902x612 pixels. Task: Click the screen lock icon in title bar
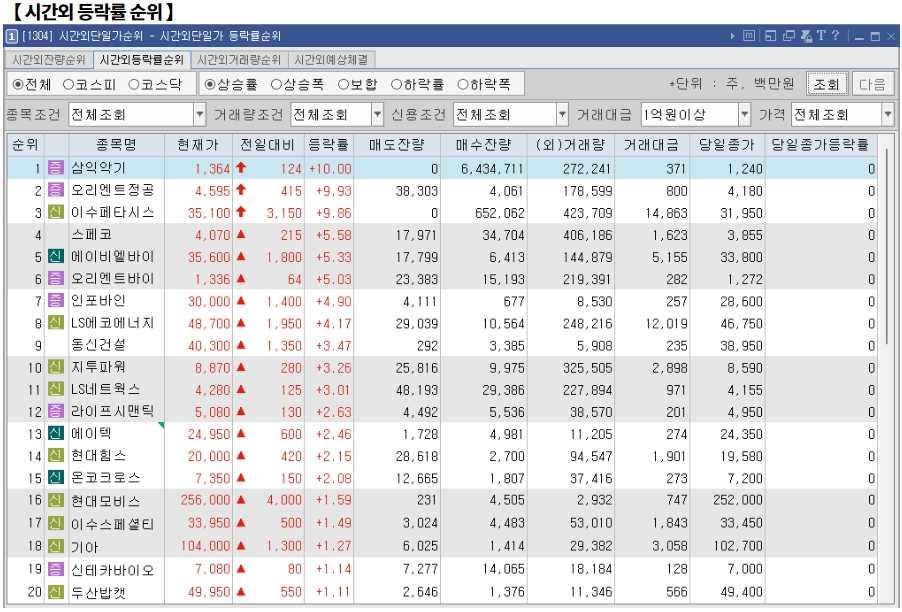click(x=806, y=35)
